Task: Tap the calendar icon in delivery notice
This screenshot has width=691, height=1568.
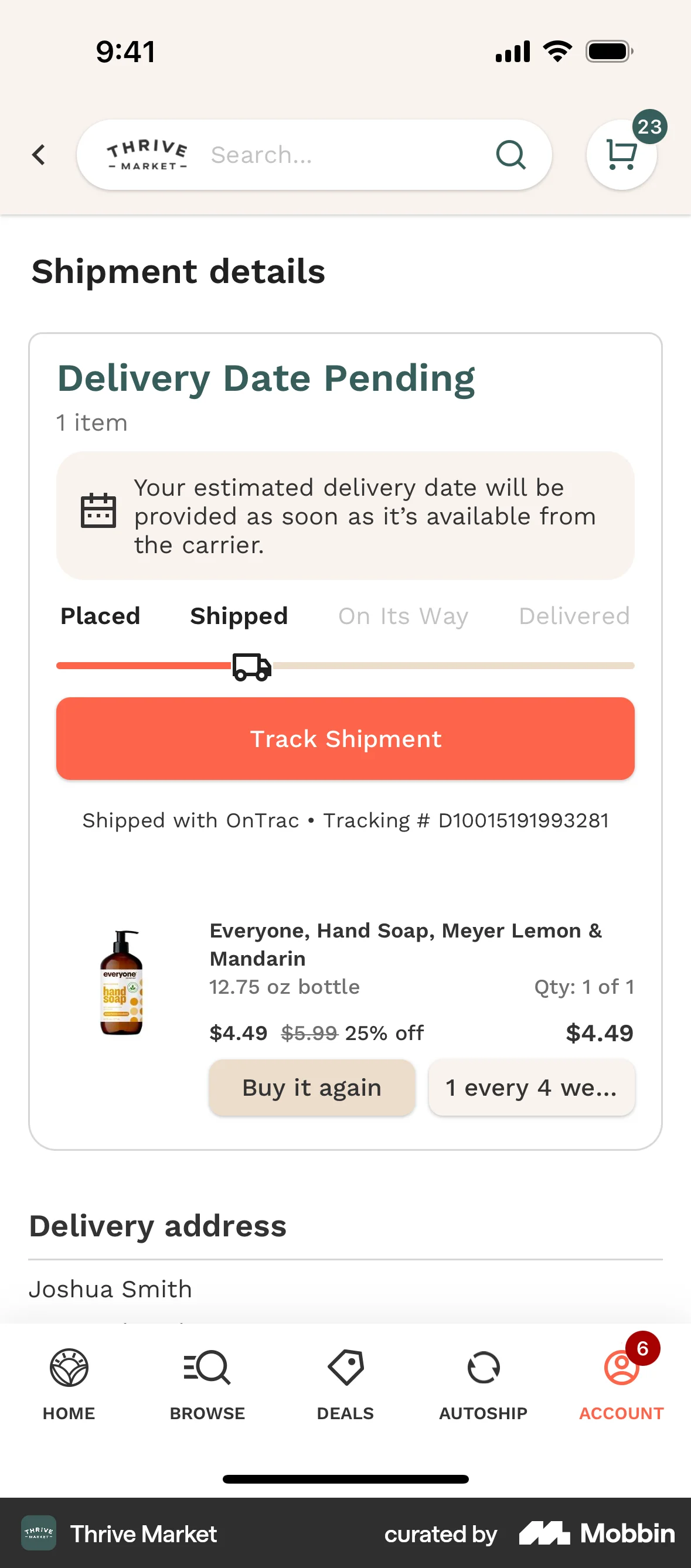Action: [98, 510]
